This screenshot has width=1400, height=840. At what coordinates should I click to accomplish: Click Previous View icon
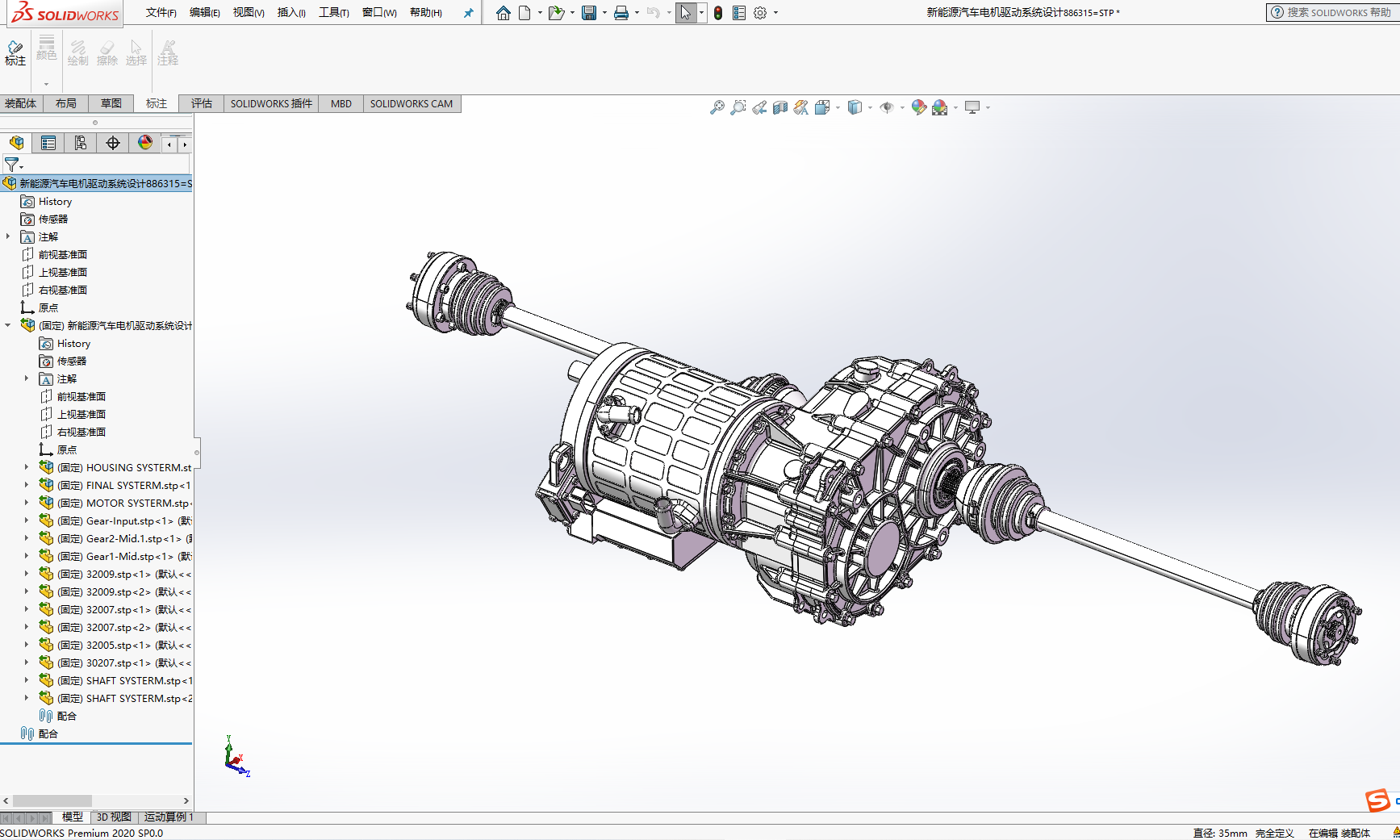(x=759, y=107)
